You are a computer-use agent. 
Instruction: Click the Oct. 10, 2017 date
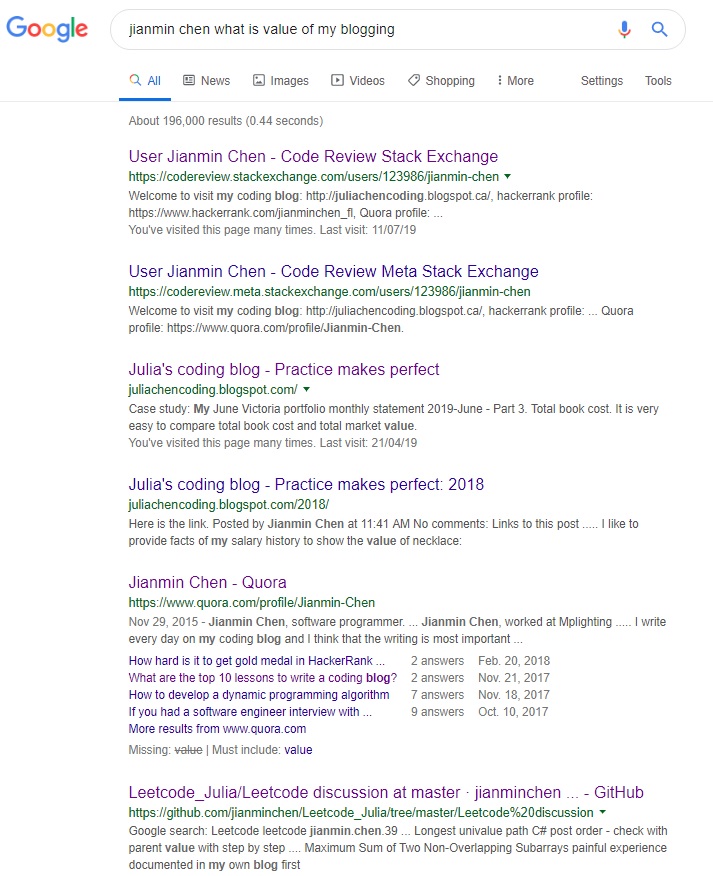pyautogui.click(x=513, y=712)
